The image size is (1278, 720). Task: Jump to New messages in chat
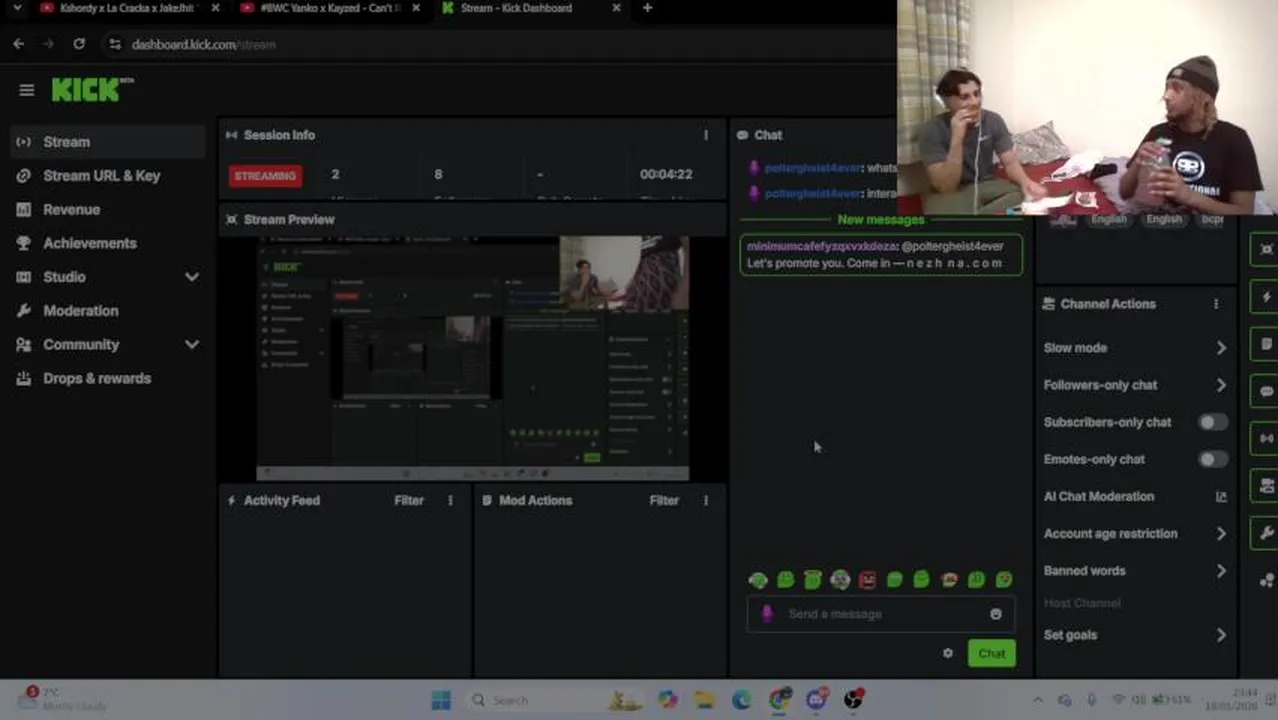881,220
